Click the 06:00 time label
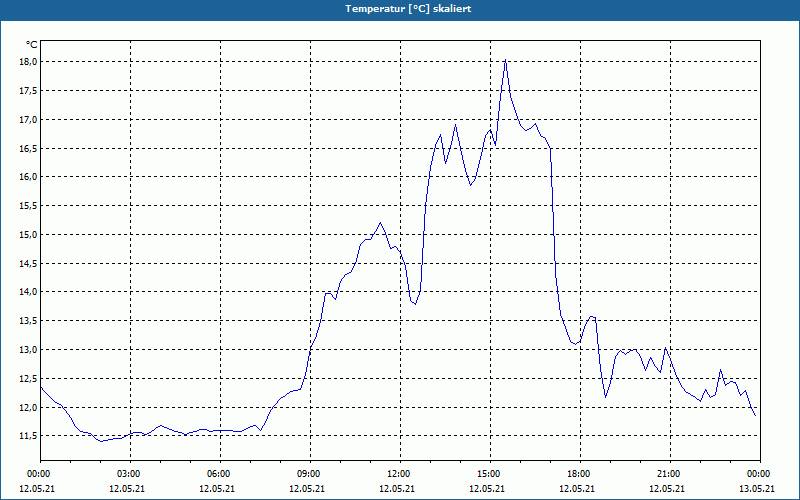The height and width of the screenshot is (500, 800). [x=221, y=474]
